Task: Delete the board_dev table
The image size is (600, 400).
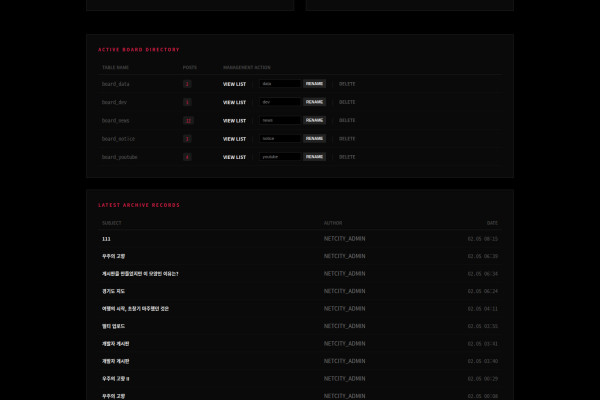Action: click(347, 102)
